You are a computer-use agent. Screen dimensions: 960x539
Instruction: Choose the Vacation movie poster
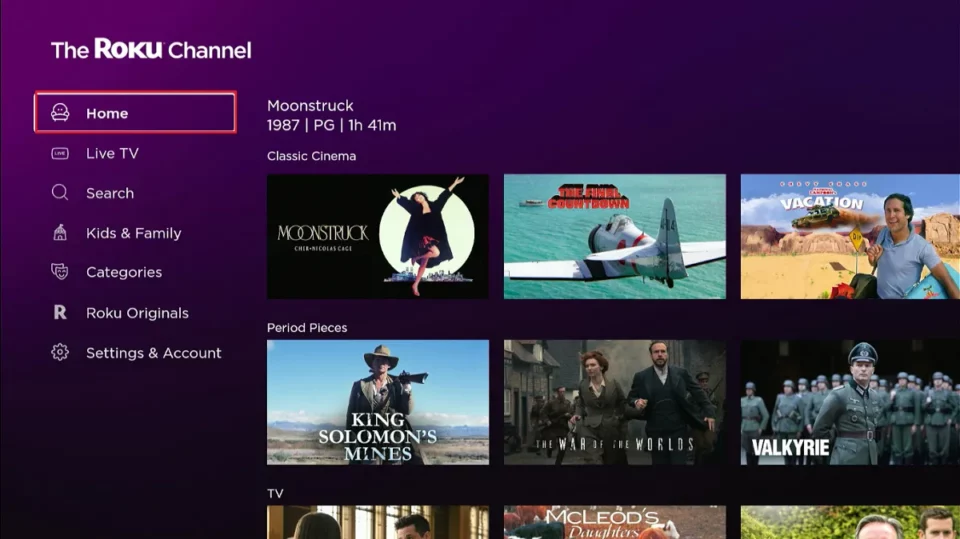pos(849,236)
